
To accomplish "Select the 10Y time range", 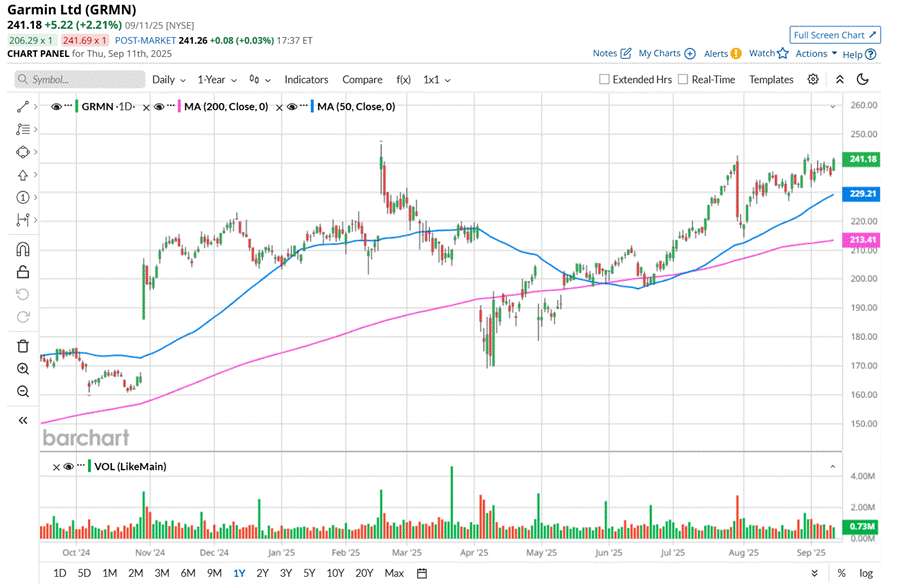I will pos(335,574).
